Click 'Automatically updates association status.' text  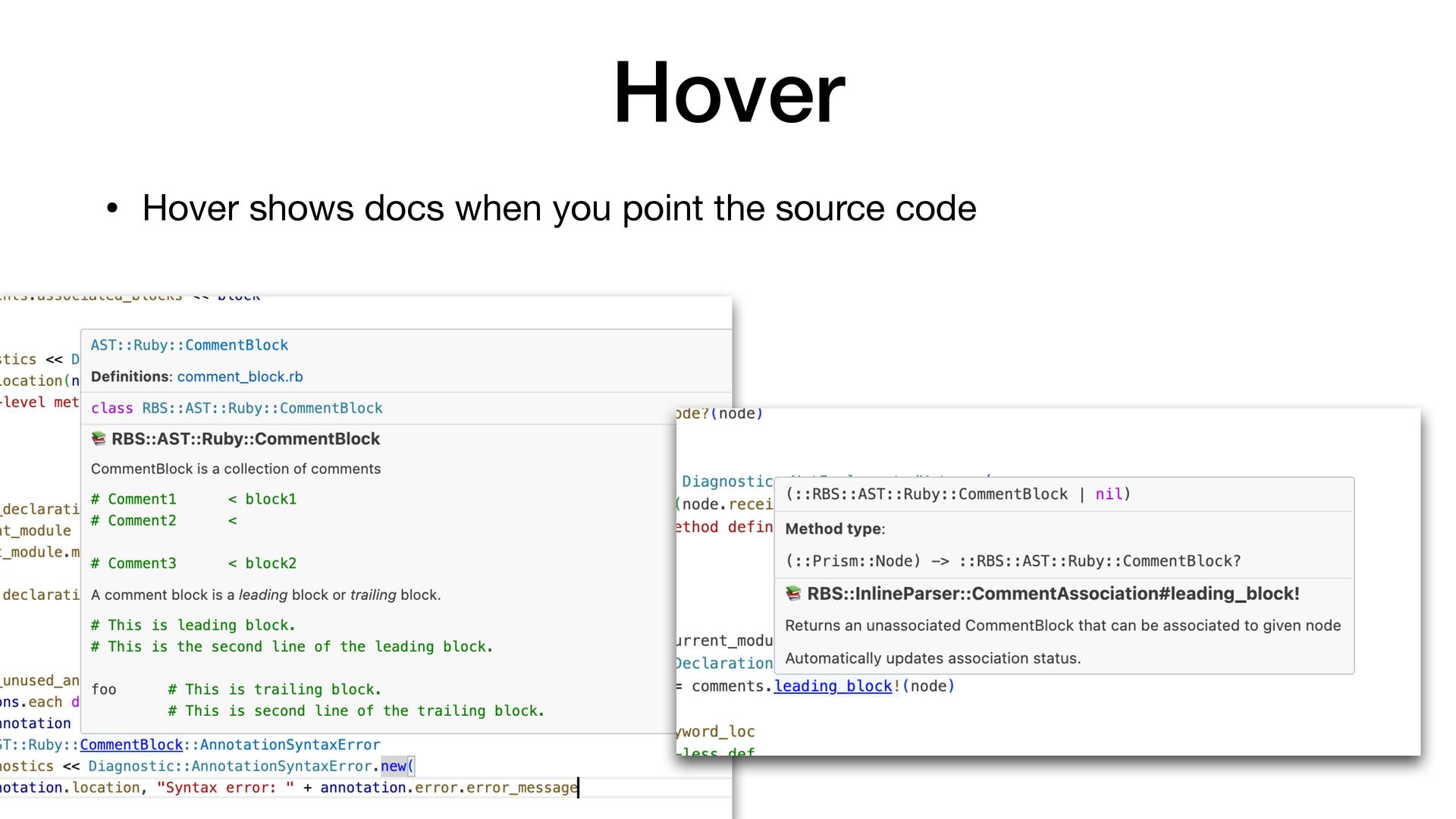tap(933, 658)
